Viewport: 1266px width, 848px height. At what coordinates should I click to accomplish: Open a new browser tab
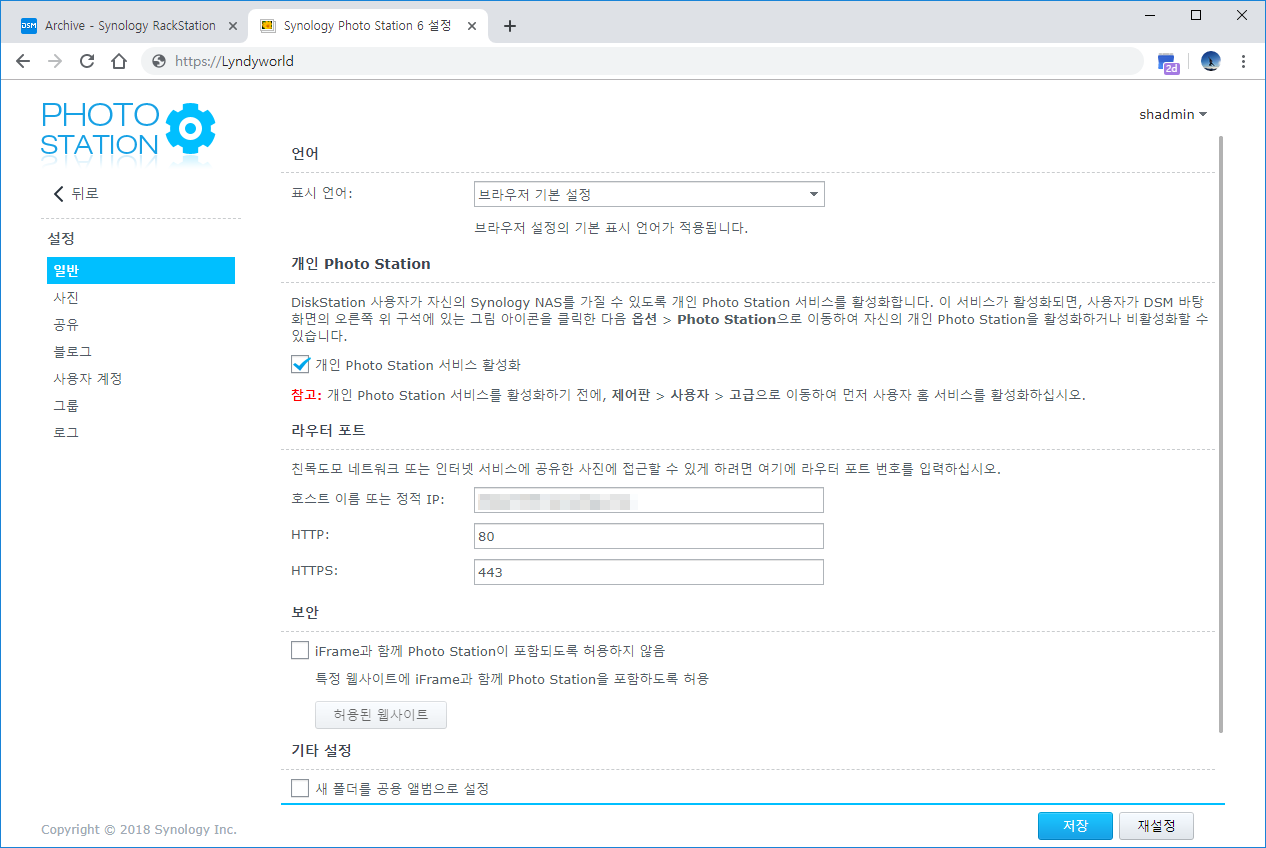point(509,26)
